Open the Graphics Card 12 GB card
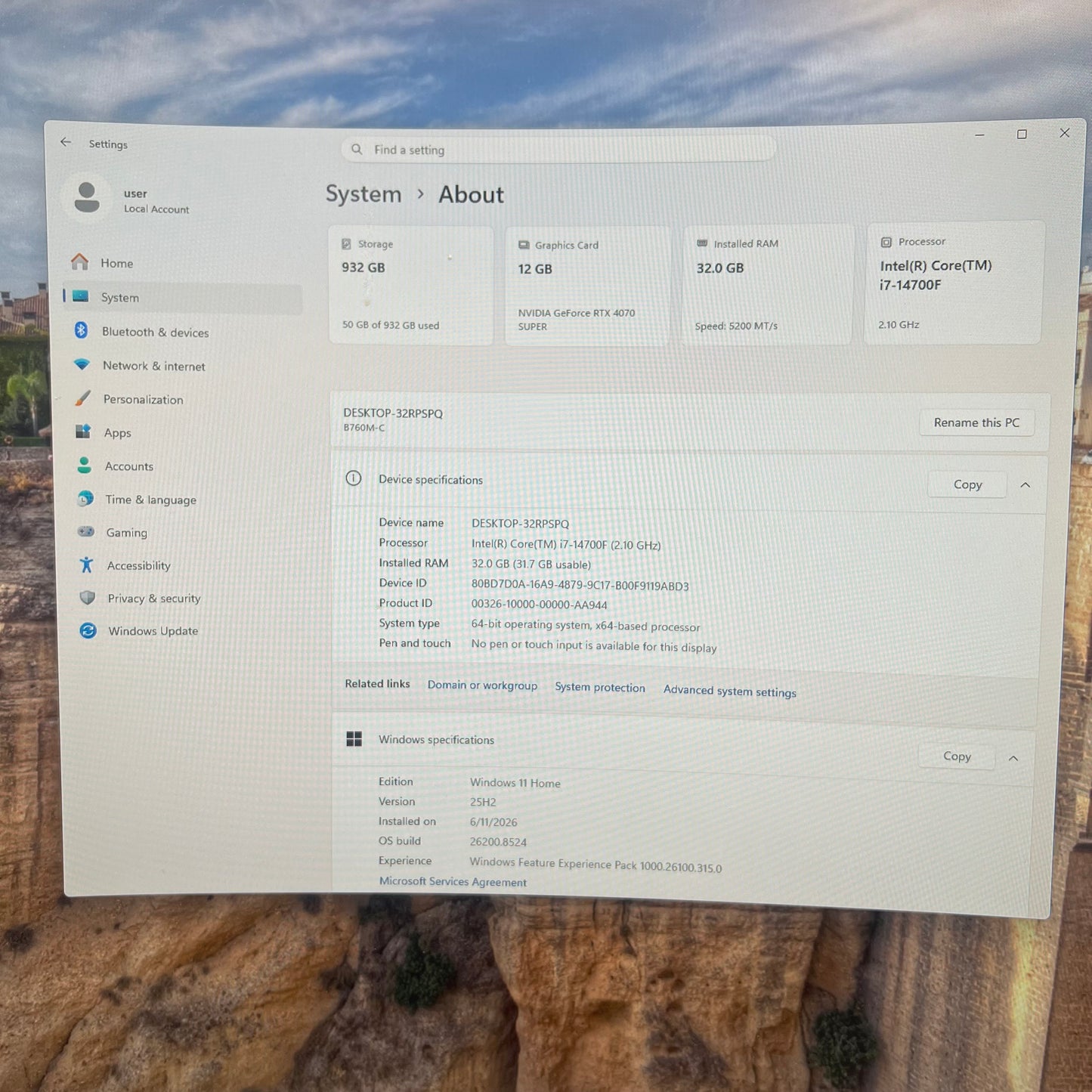This screenshot has height=1092, width=1092. 587,286
